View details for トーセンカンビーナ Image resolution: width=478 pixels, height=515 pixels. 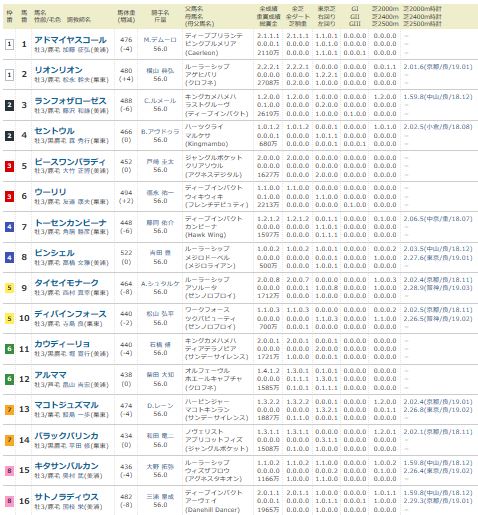[70, 222]
